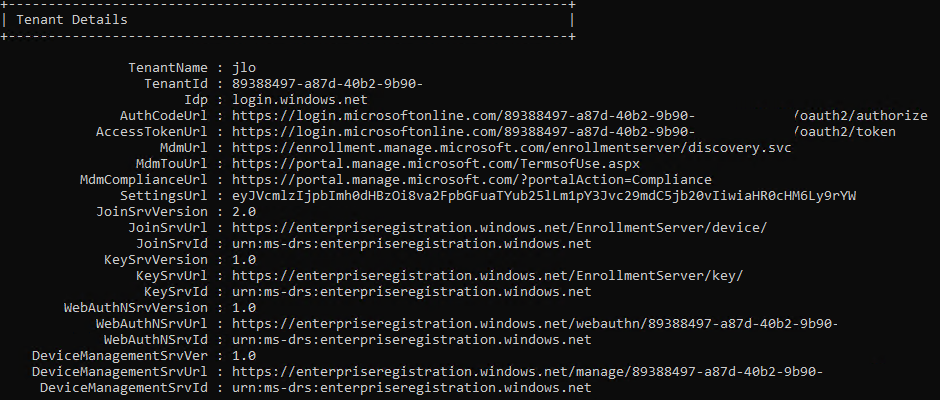Click the SettingsUrl encoded string value
This screenshot has height=400, width=940.
[x=544, y=196]
